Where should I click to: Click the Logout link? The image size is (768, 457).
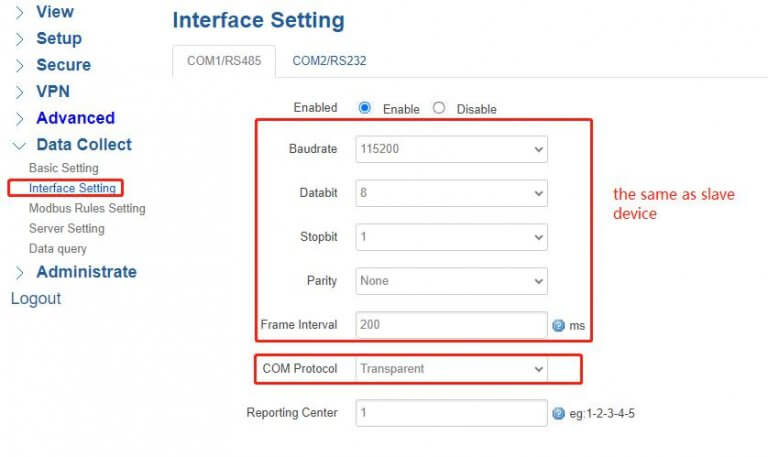click(x=36, y=298)
